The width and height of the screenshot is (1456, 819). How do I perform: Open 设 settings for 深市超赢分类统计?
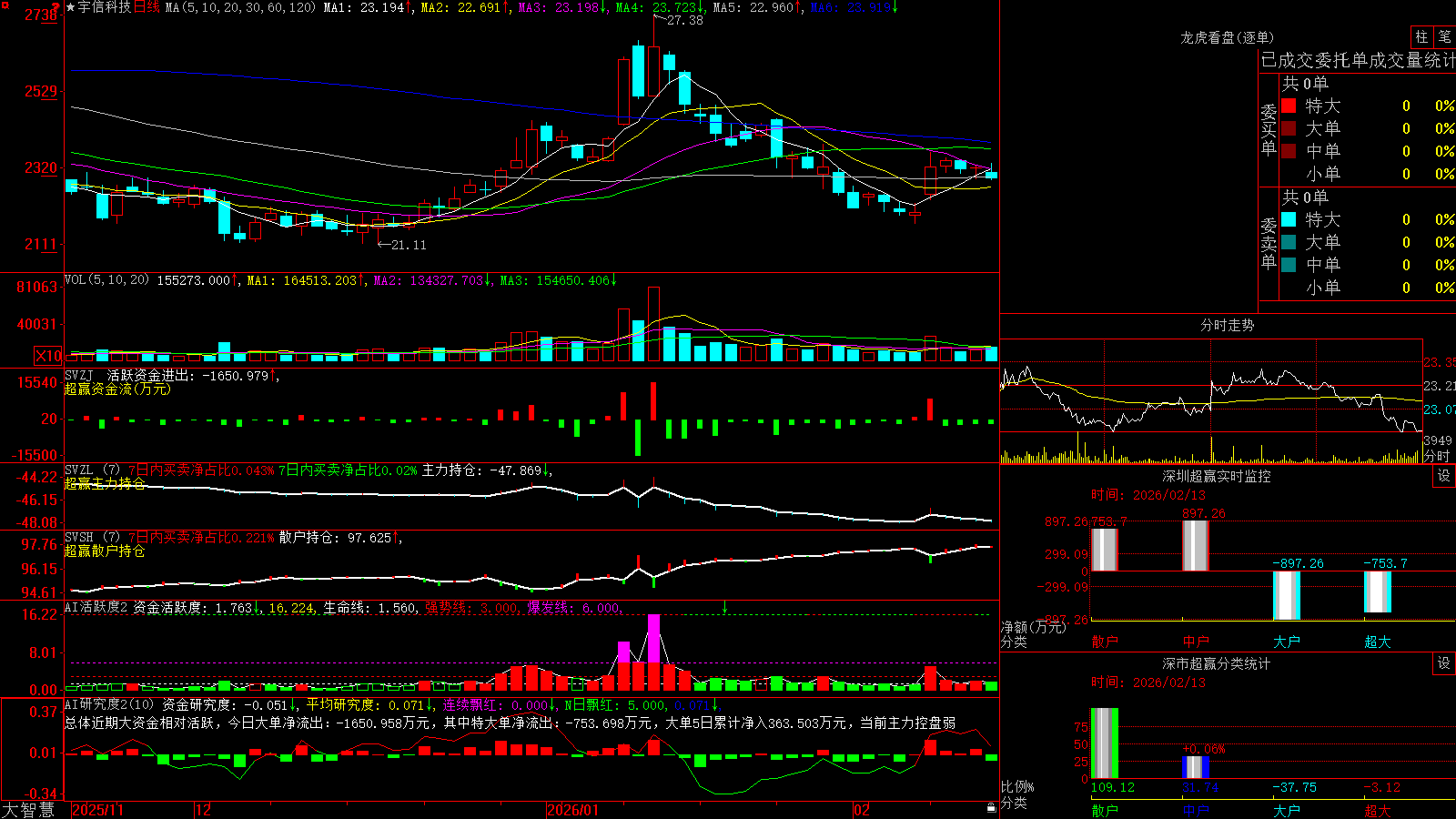tap(1444, 663)
